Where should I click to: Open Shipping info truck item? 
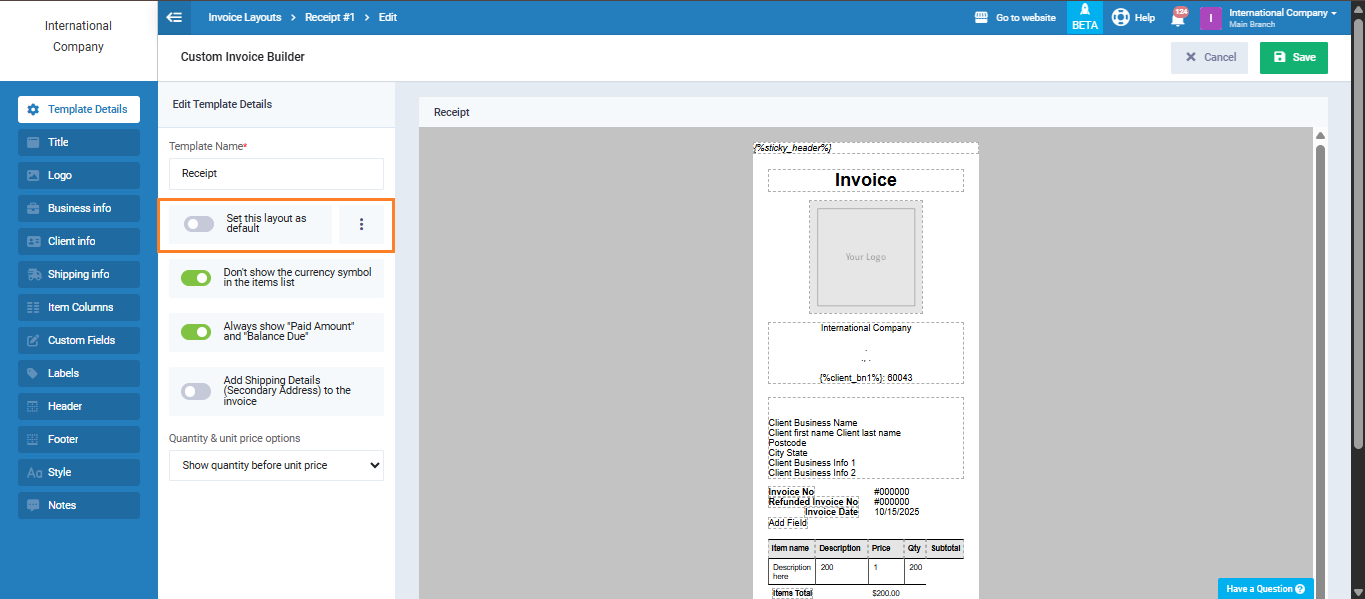pos(79,274)
